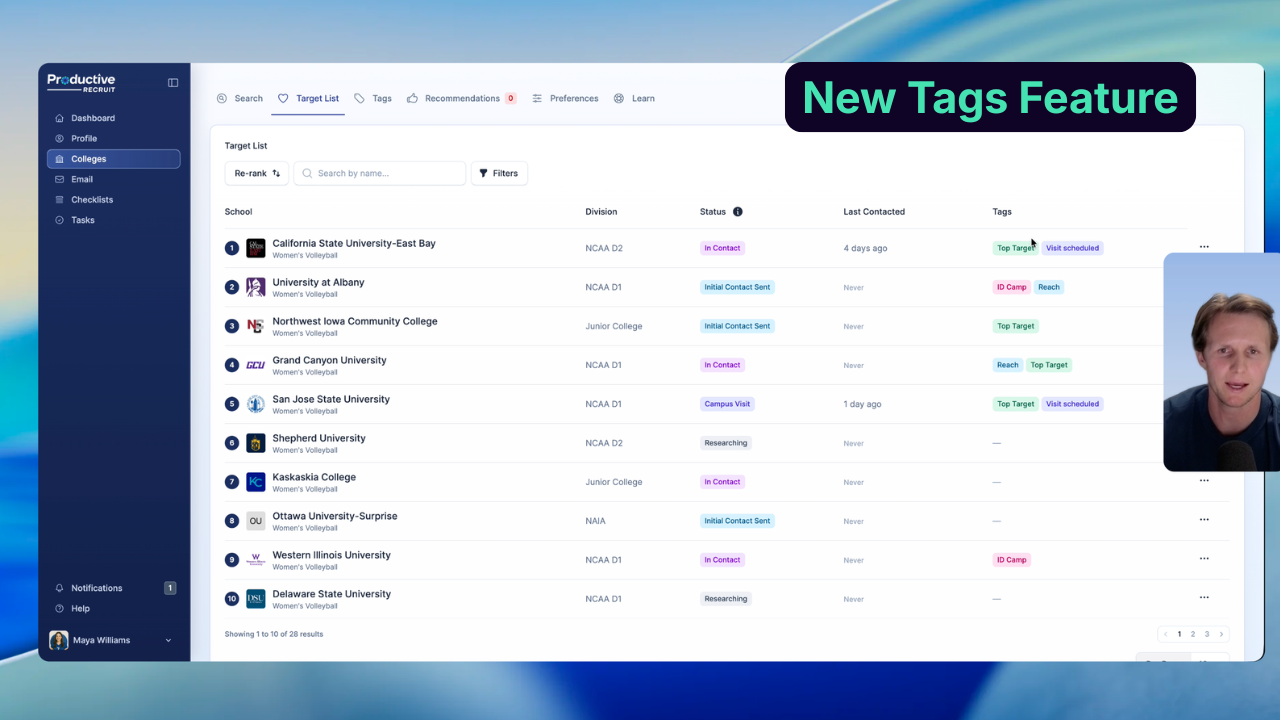Image resolution: width=1280 pixels, height=720 pixels.
Task: Open Shepherd University link
Action: pyautogui.click(x=319, y=438)
